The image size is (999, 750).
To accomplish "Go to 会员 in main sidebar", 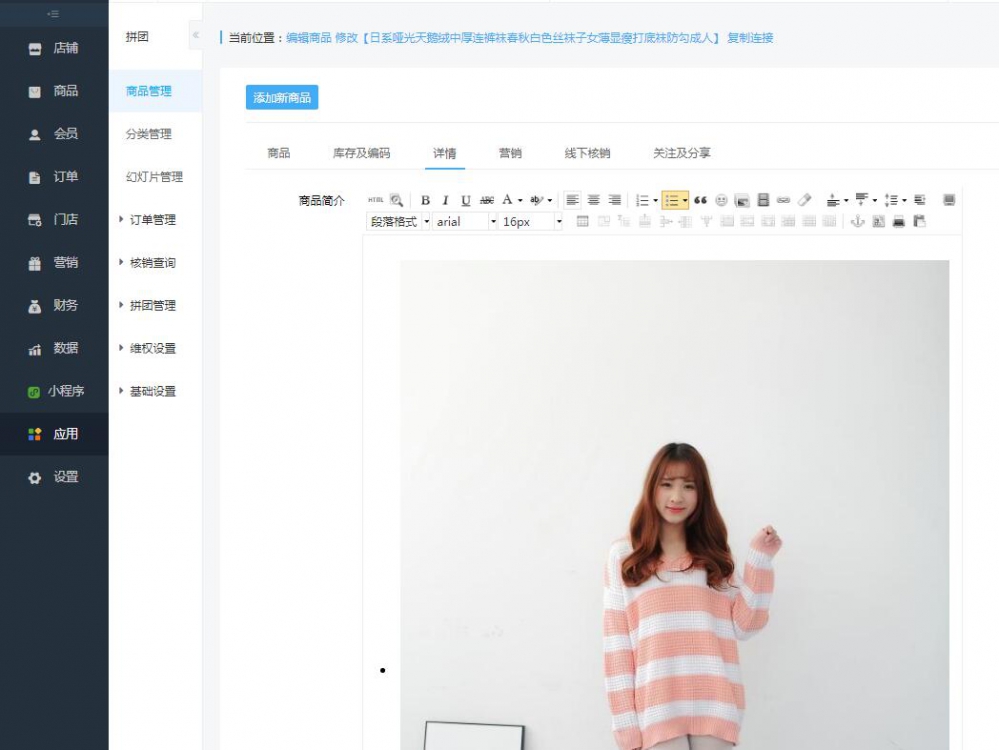I will [54, 134].
